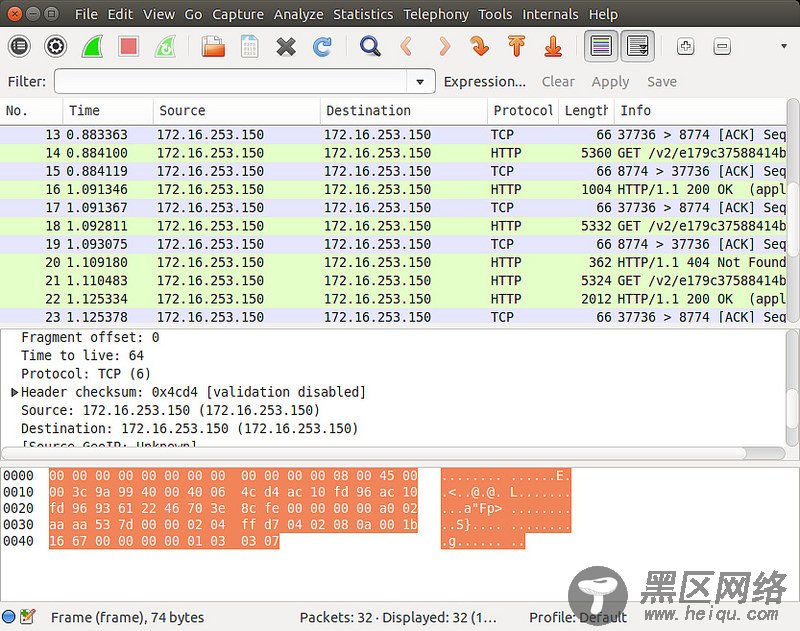Select 'Fragment offset: 0' detail line

[90, 337]
